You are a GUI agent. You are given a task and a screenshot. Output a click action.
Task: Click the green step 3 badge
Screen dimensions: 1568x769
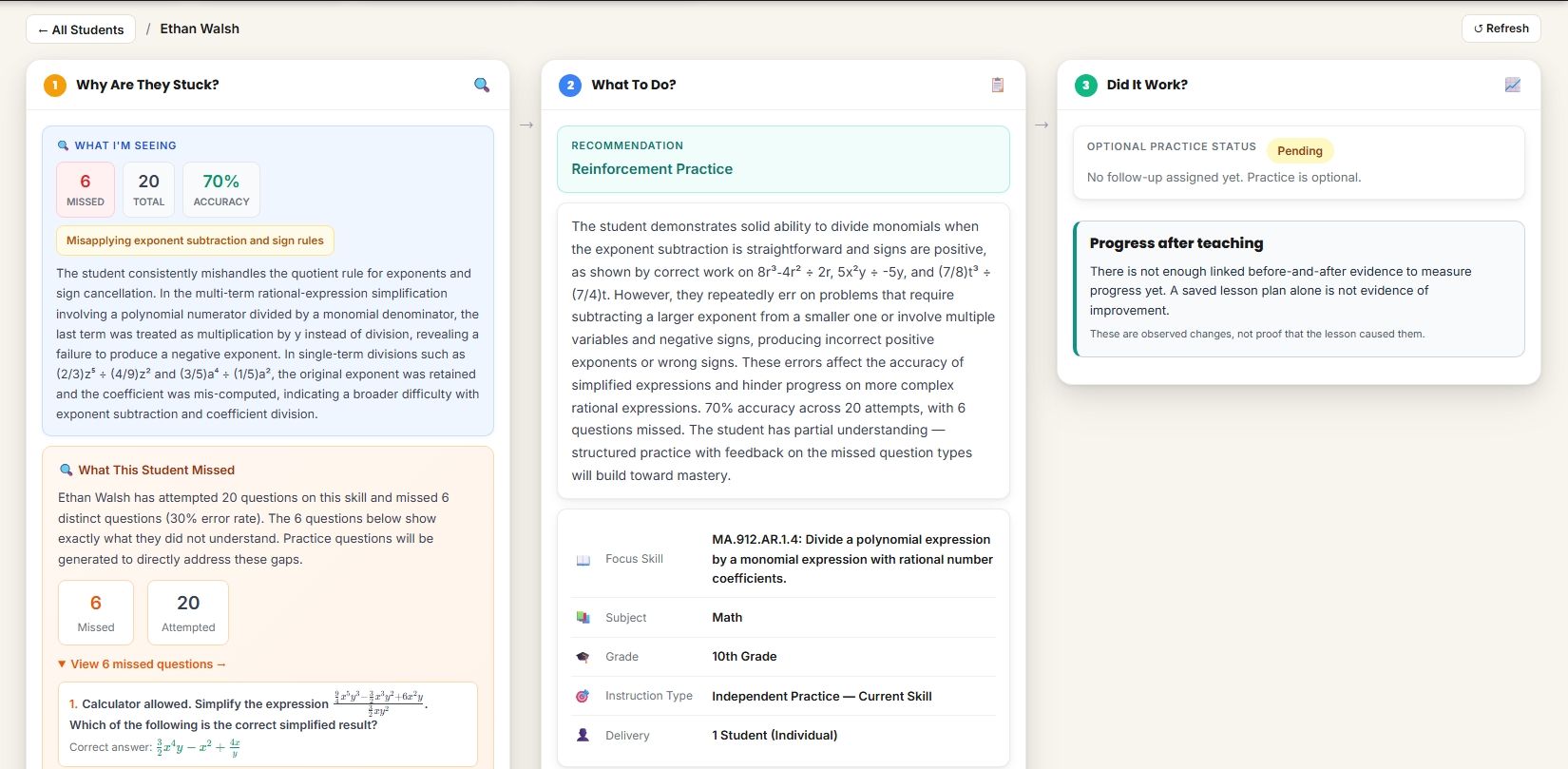[1085, 85]
